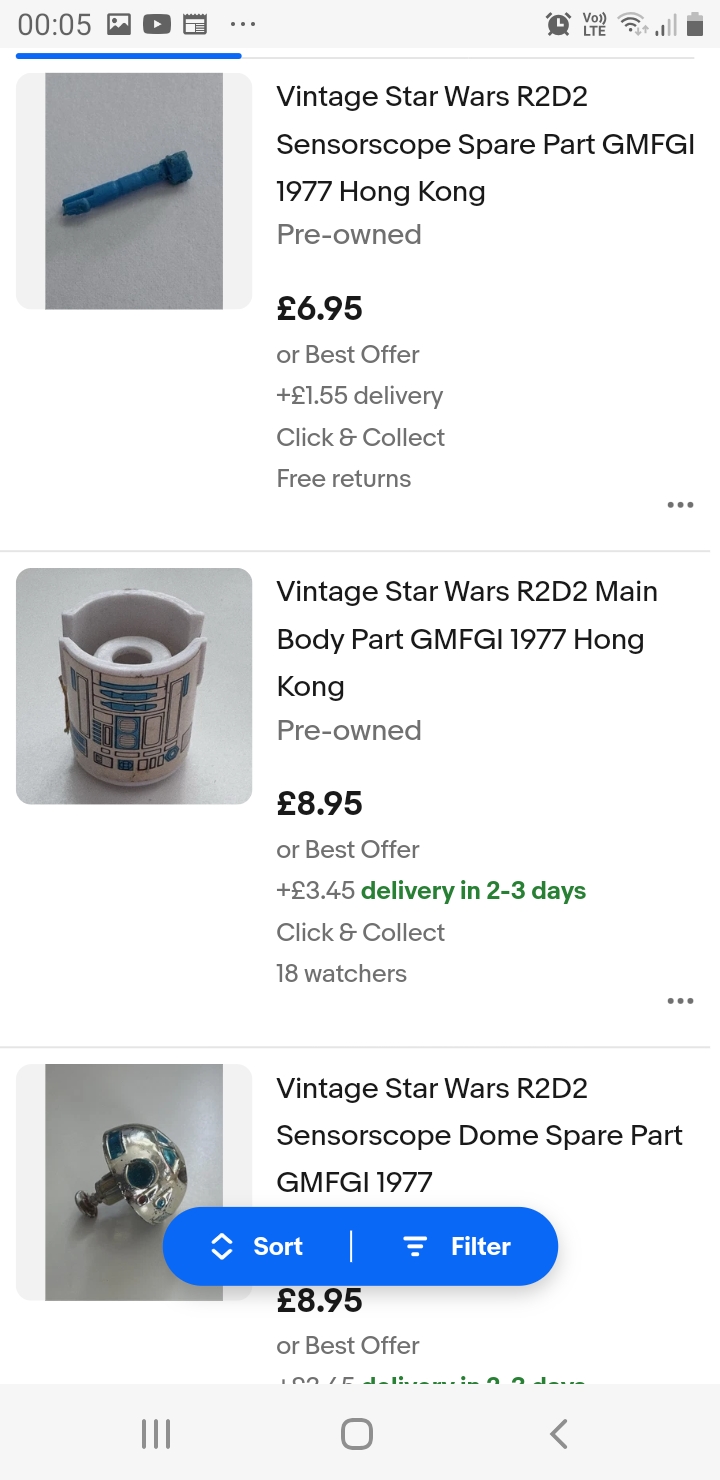Image resolution: width=720 pixels, height=1480 pixels.
Task: Open R2D2 chrome dome thumbnail
Action: point(134,1182)
